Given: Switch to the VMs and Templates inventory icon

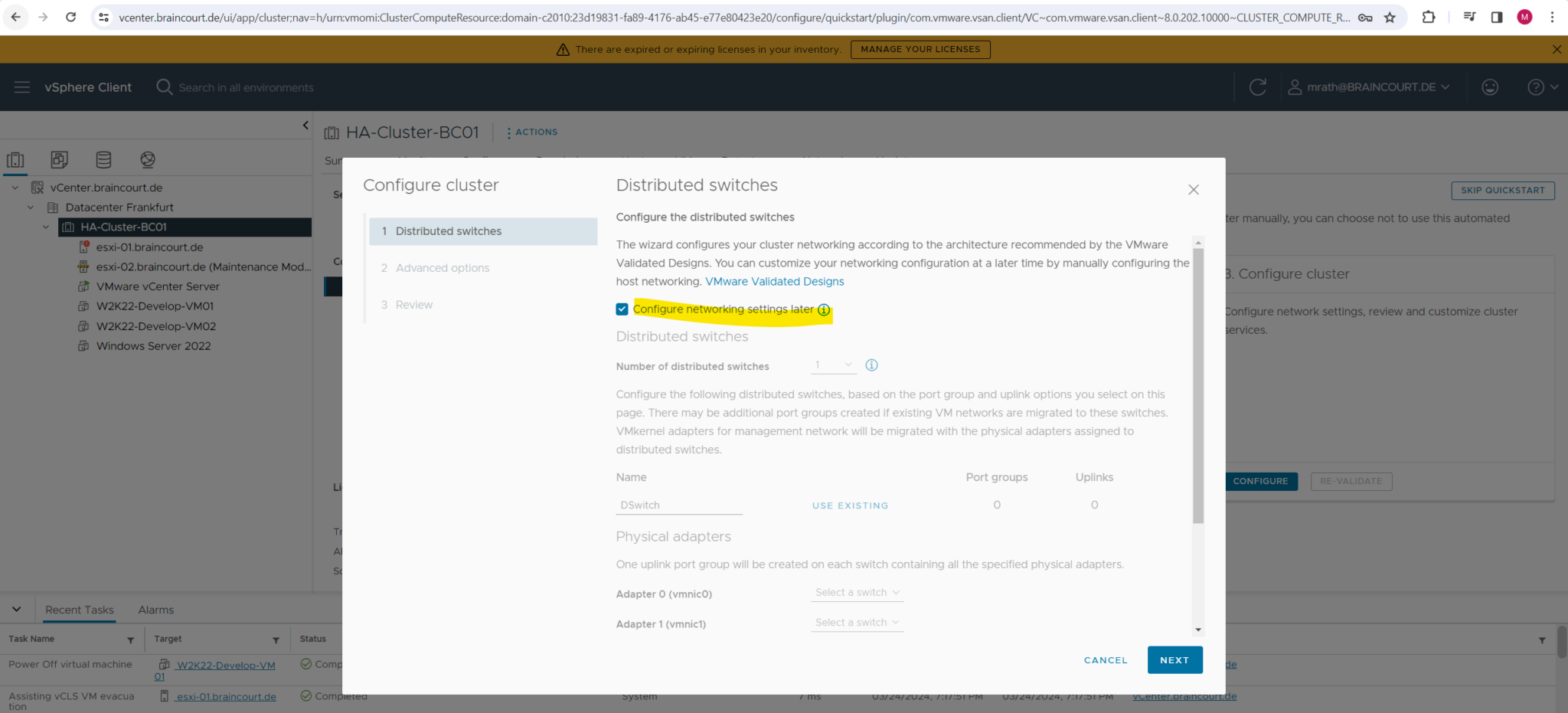Looking at the screenshot, I should pyautogui.click(x=60, y=160).
